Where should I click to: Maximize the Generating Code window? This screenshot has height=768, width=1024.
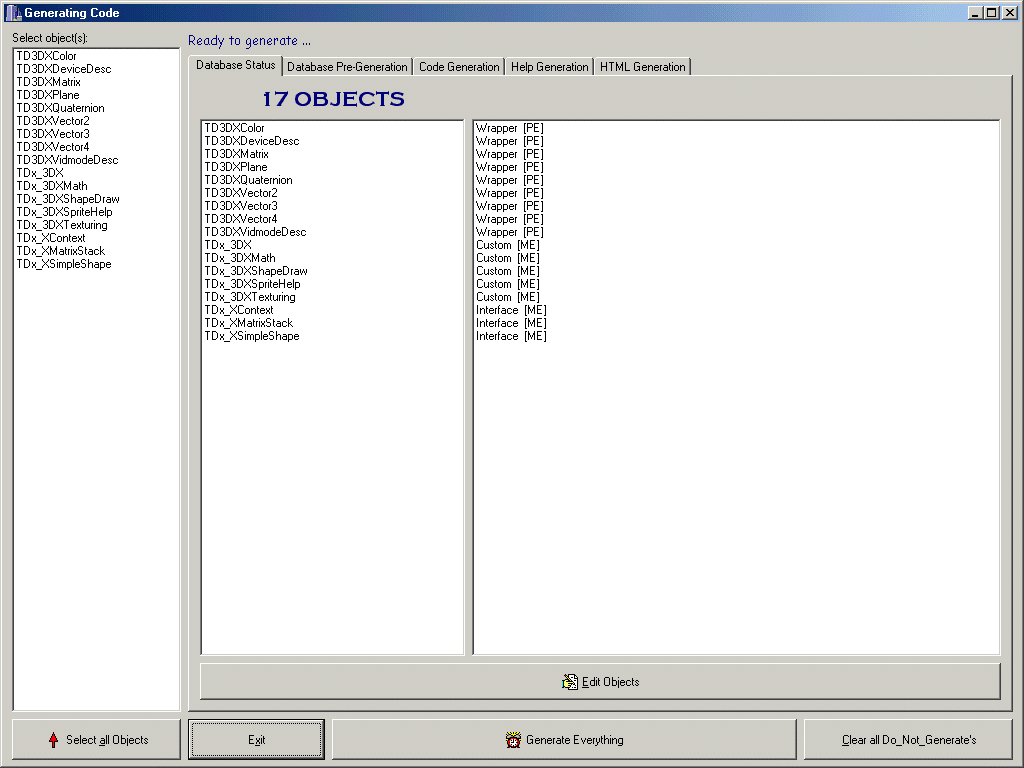click(x=991, y=13)
